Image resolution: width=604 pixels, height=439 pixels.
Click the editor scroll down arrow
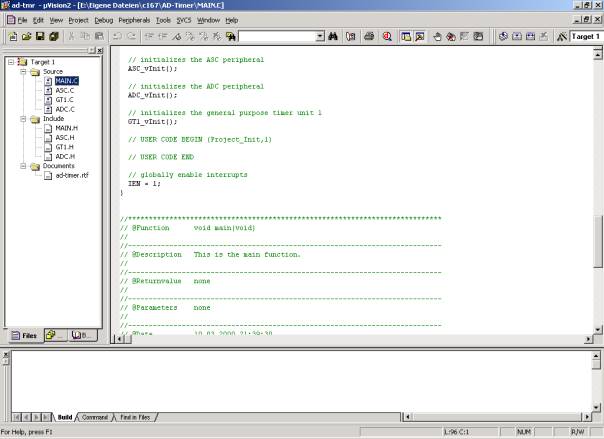click(x=598, y=330)
